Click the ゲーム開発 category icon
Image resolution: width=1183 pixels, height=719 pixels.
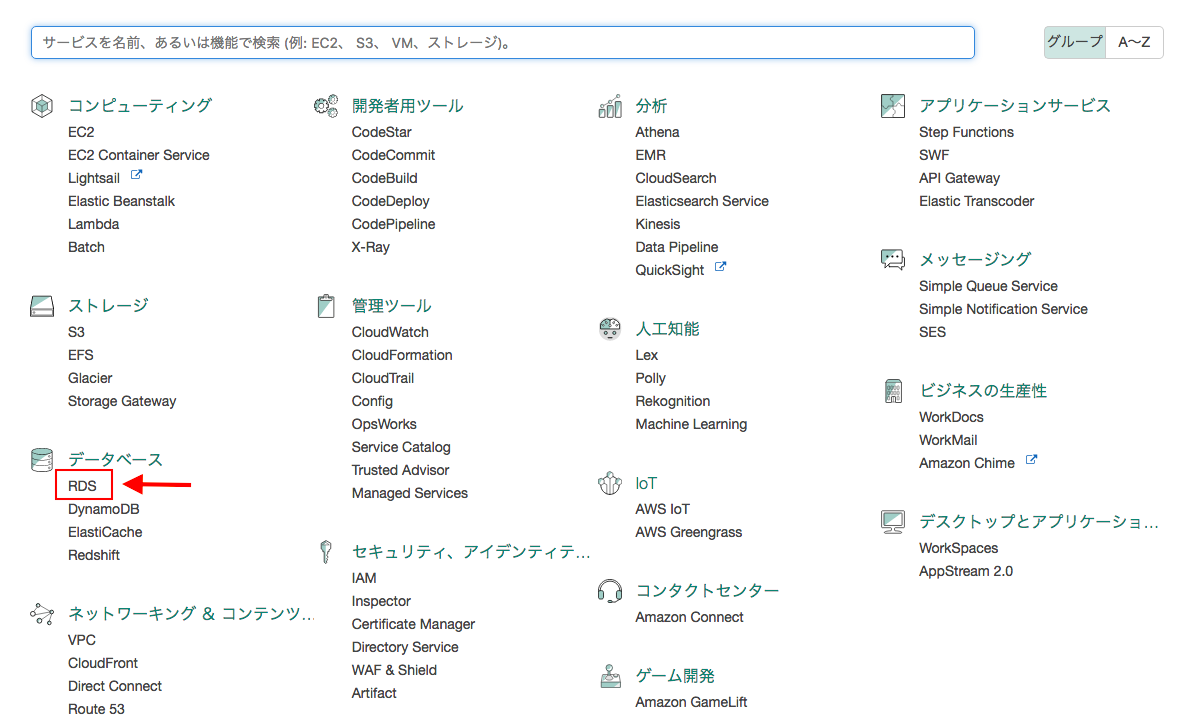(x=610, y=675)
